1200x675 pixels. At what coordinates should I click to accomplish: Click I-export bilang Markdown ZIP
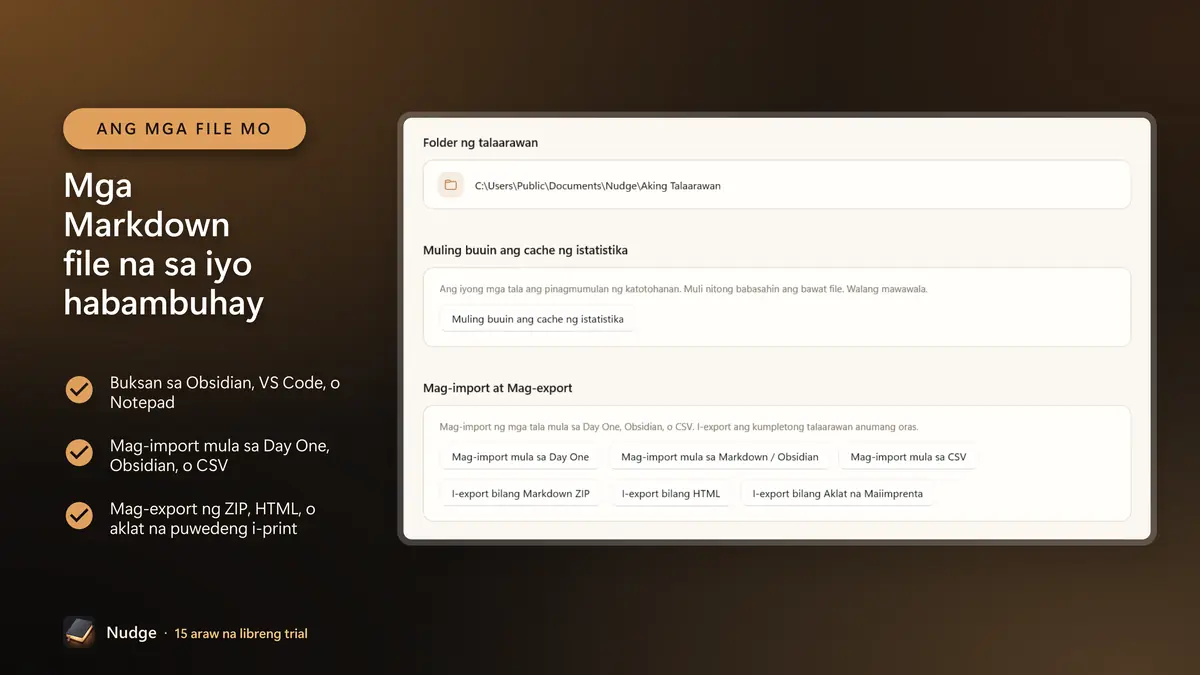(520, 493)
